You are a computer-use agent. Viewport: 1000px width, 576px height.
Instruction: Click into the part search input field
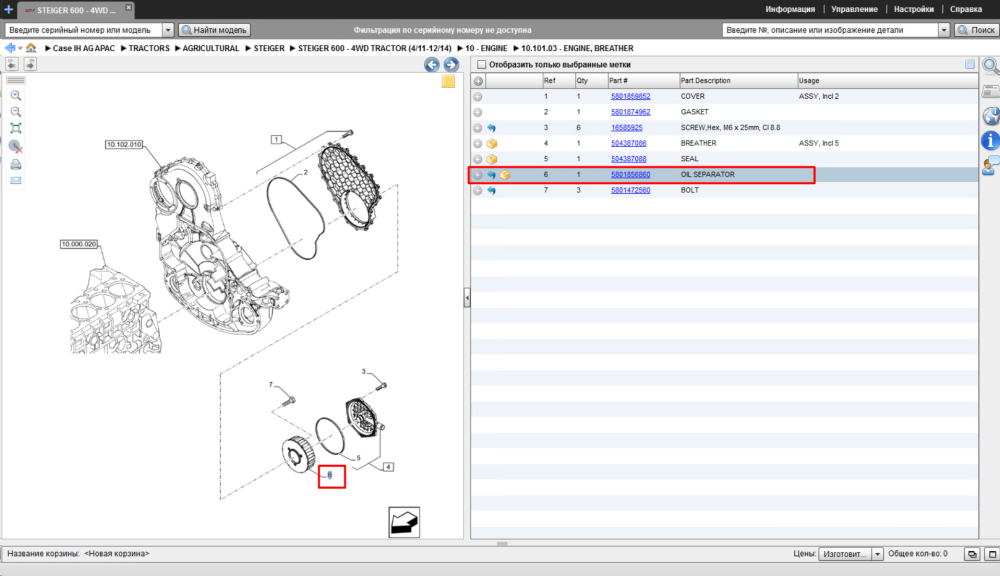tap(830, 30)
